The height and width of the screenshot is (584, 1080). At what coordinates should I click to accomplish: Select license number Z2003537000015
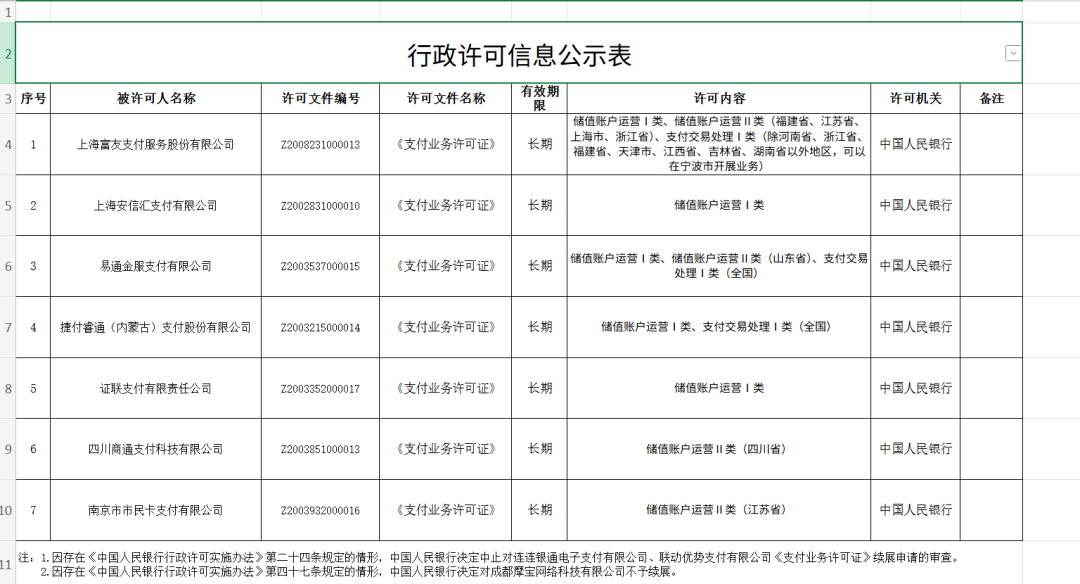point(320,266)
